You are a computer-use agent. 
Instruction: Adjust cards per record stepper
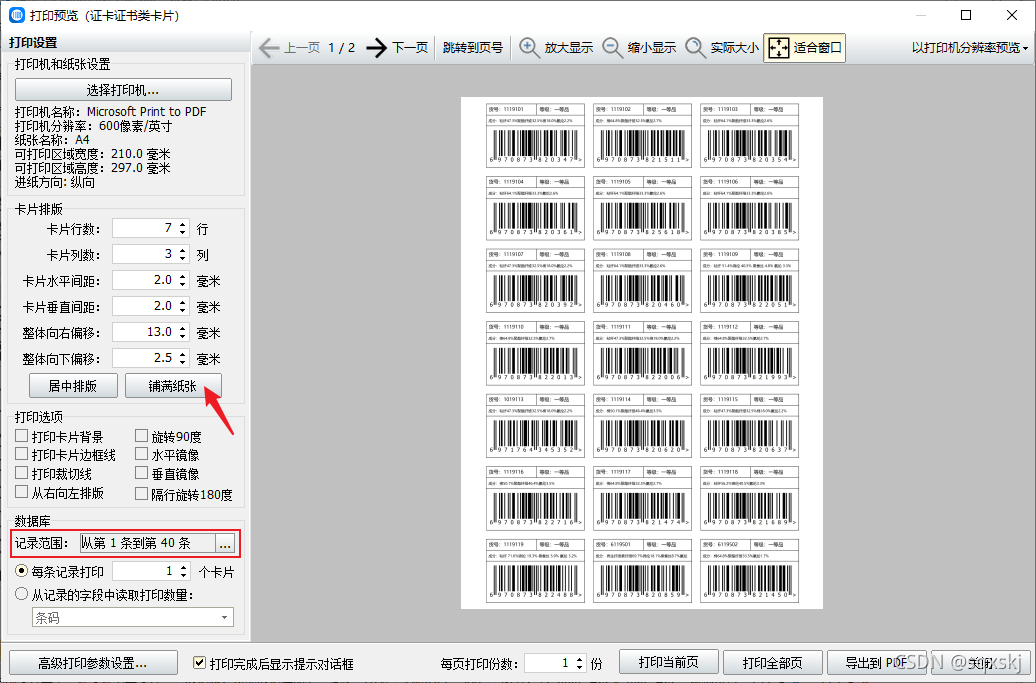pyautogui.click(x=184, y=571)
